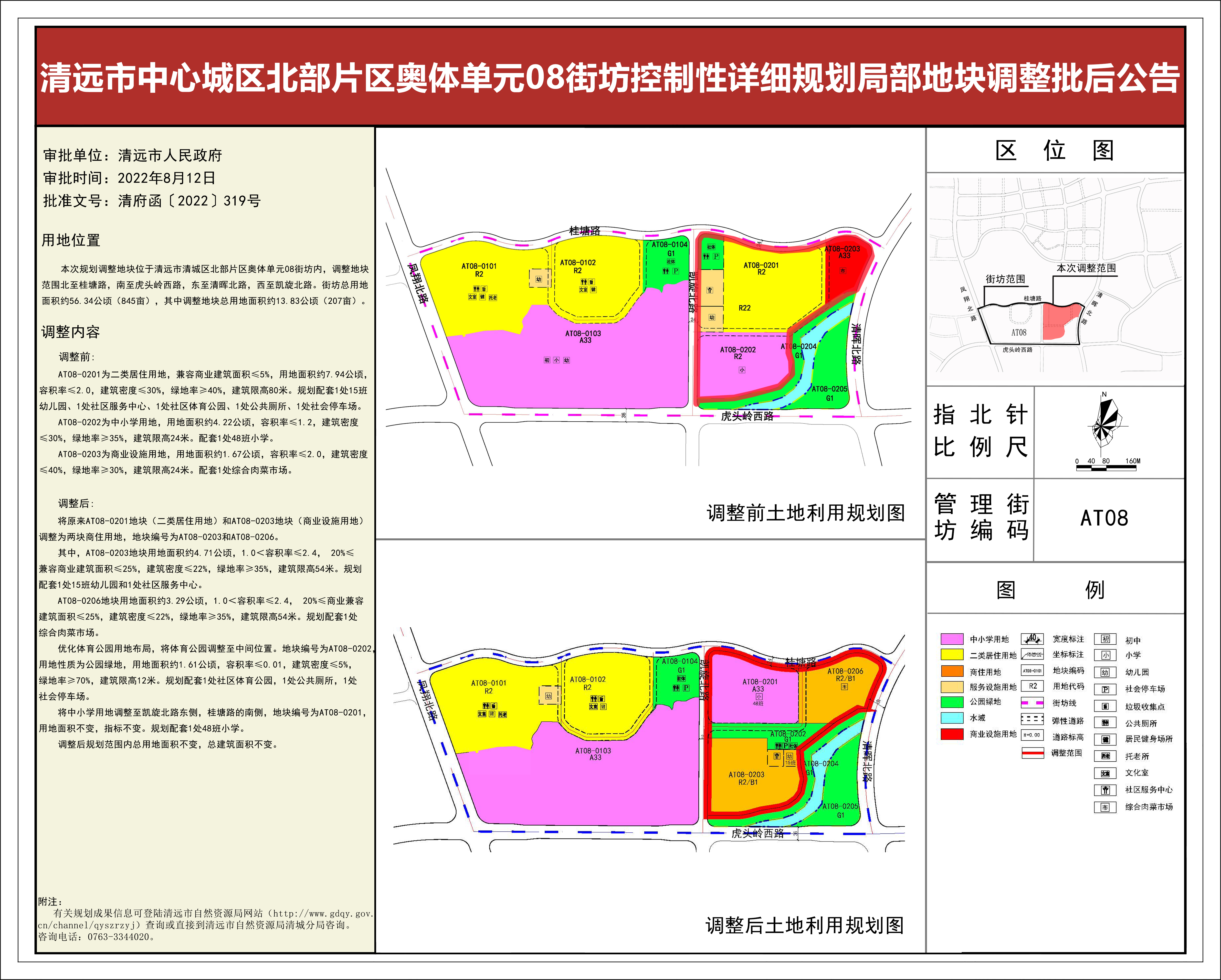Select the 居民健身场所 legend symbol
Viewport: 1221px width, 980px height.
[1105, 739]
